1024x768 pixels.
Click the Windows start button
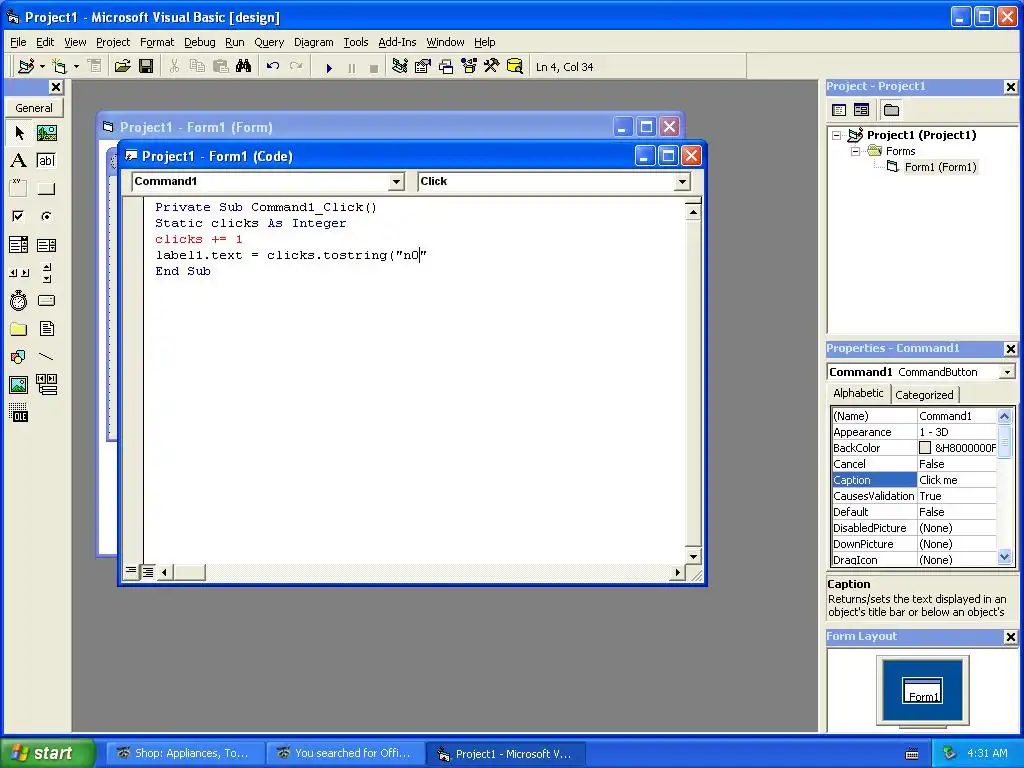point(47,753)
